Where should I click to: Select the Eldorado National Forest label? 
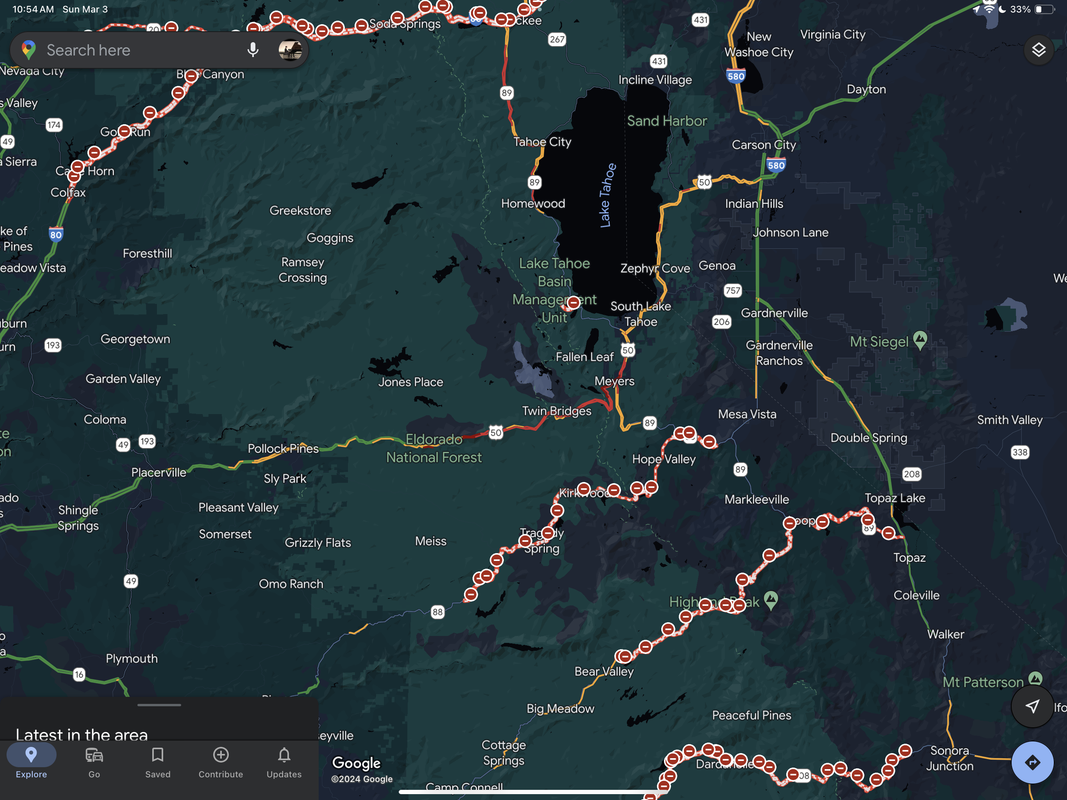(434, 448)
